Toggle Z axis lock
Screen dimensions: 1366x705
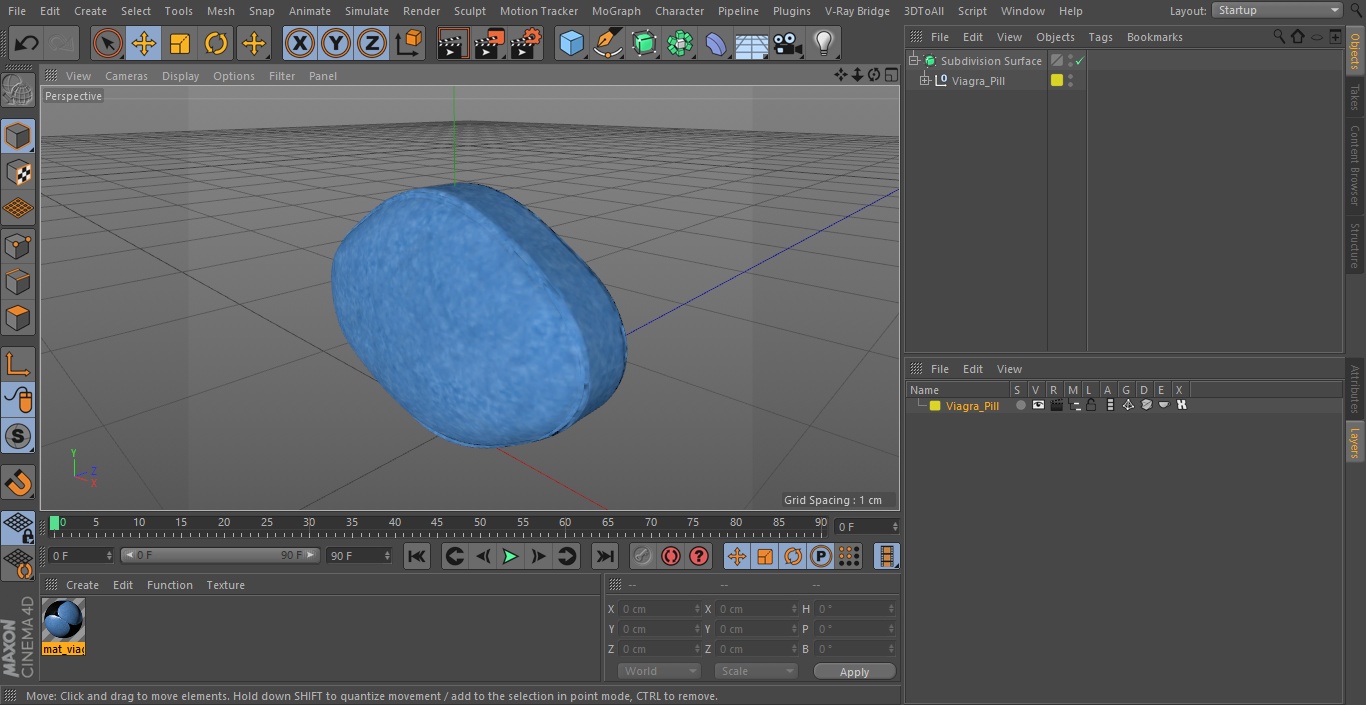pos(372,43)
